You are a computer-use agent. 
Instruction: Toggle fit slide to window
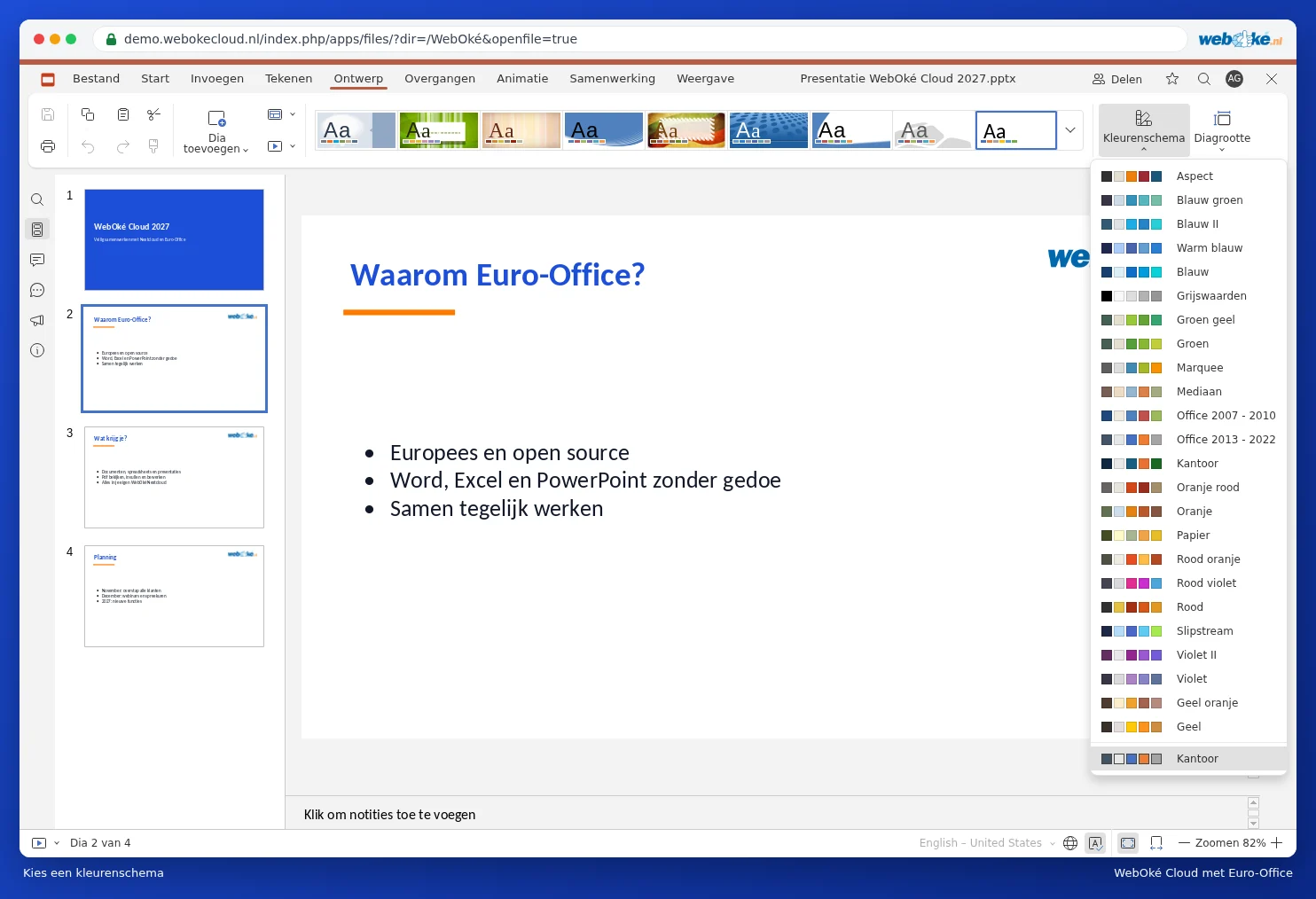(1128, 843)
